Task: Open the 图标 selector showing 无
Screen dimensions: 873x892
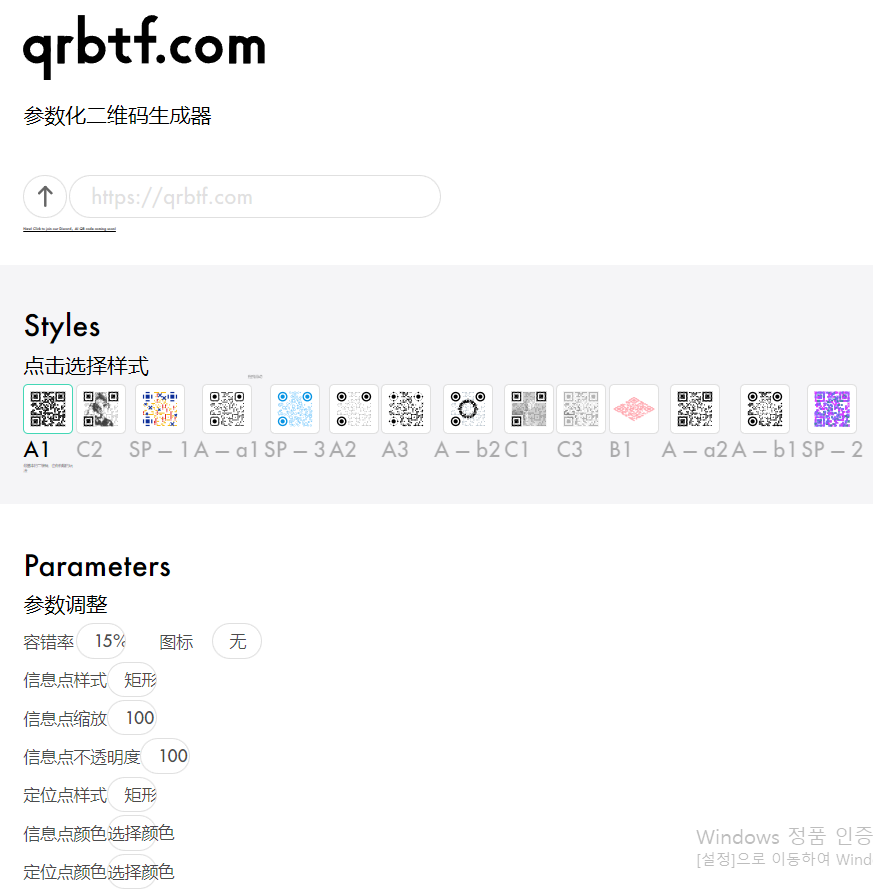Action: coord(236,641)
